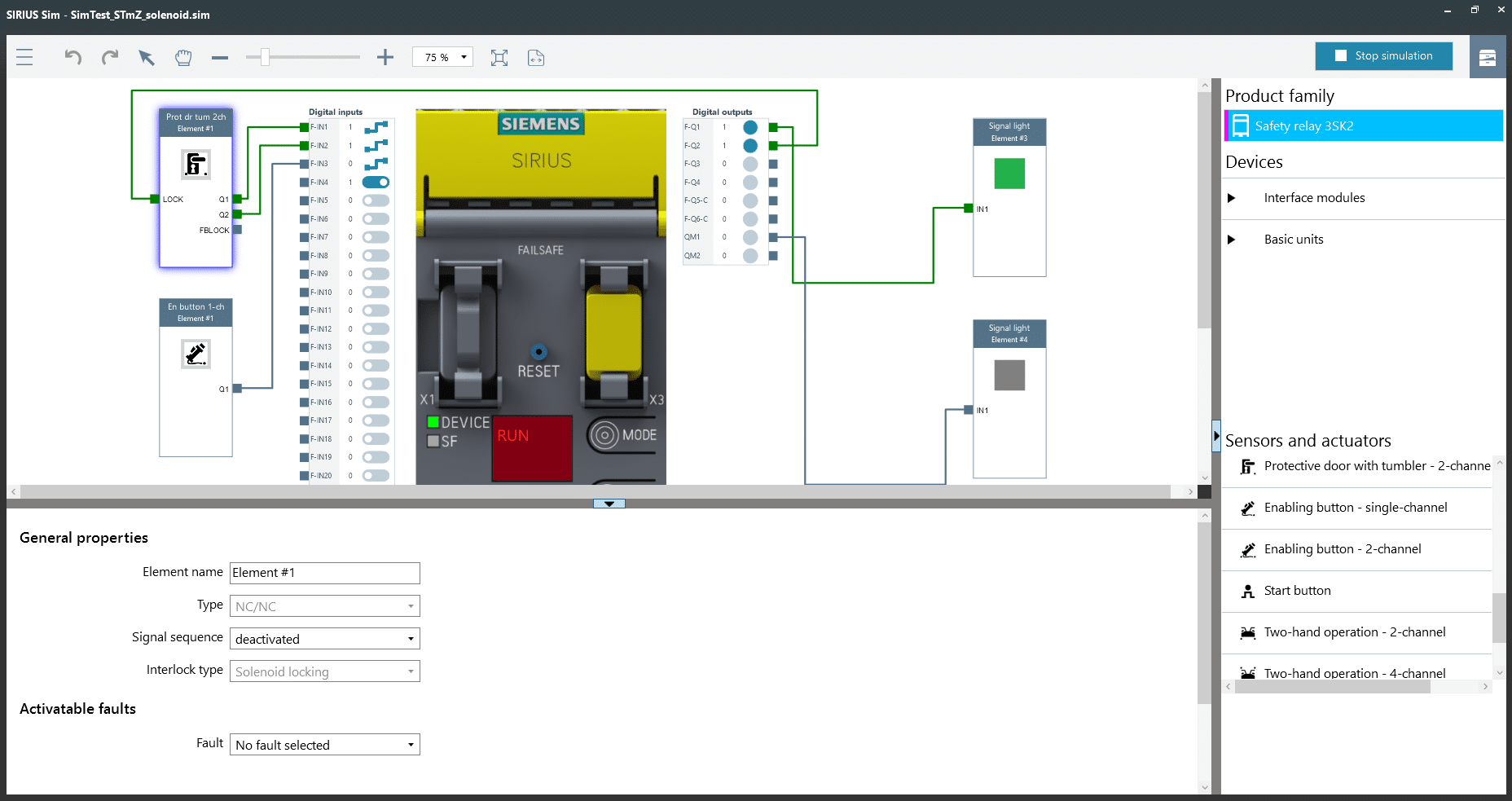The height and width of the screenshot is (801, 1512).
Task: Select Enabling button 2-channel sensor
Action: 1357,549
